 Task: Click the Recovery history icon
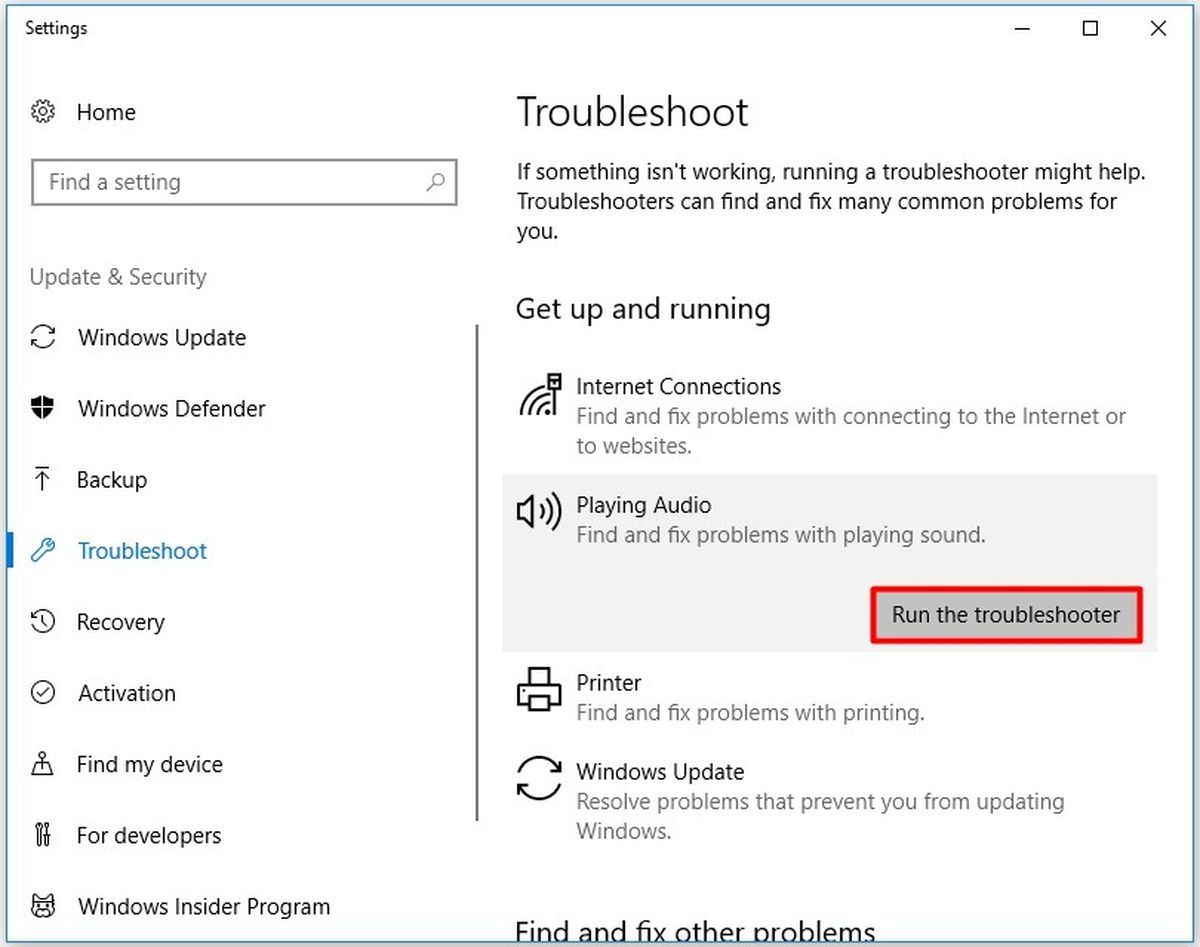(43, 621)
